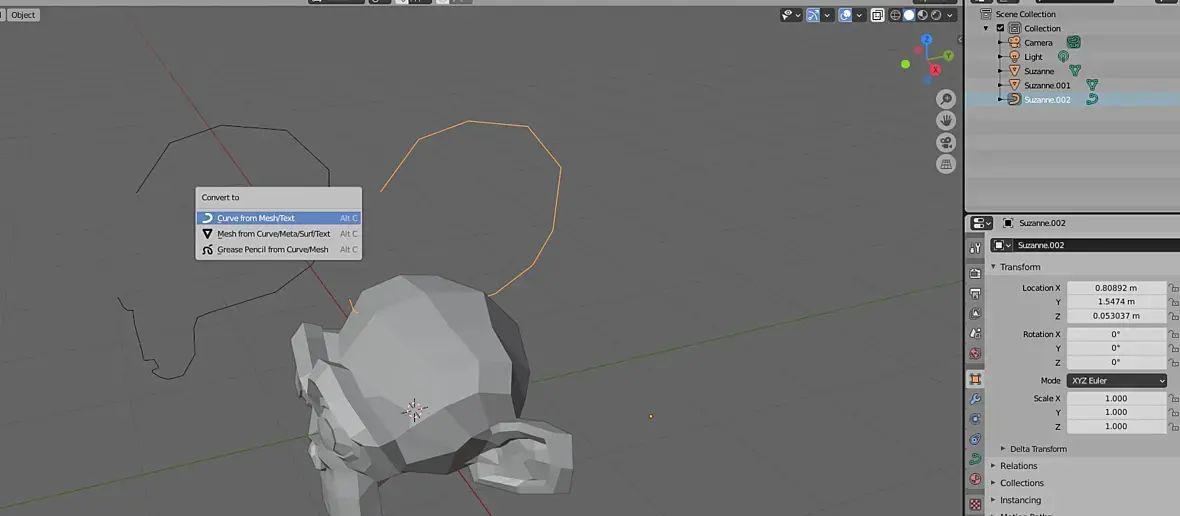Select Curve from Mesh/Text in Convert menu

278,218
